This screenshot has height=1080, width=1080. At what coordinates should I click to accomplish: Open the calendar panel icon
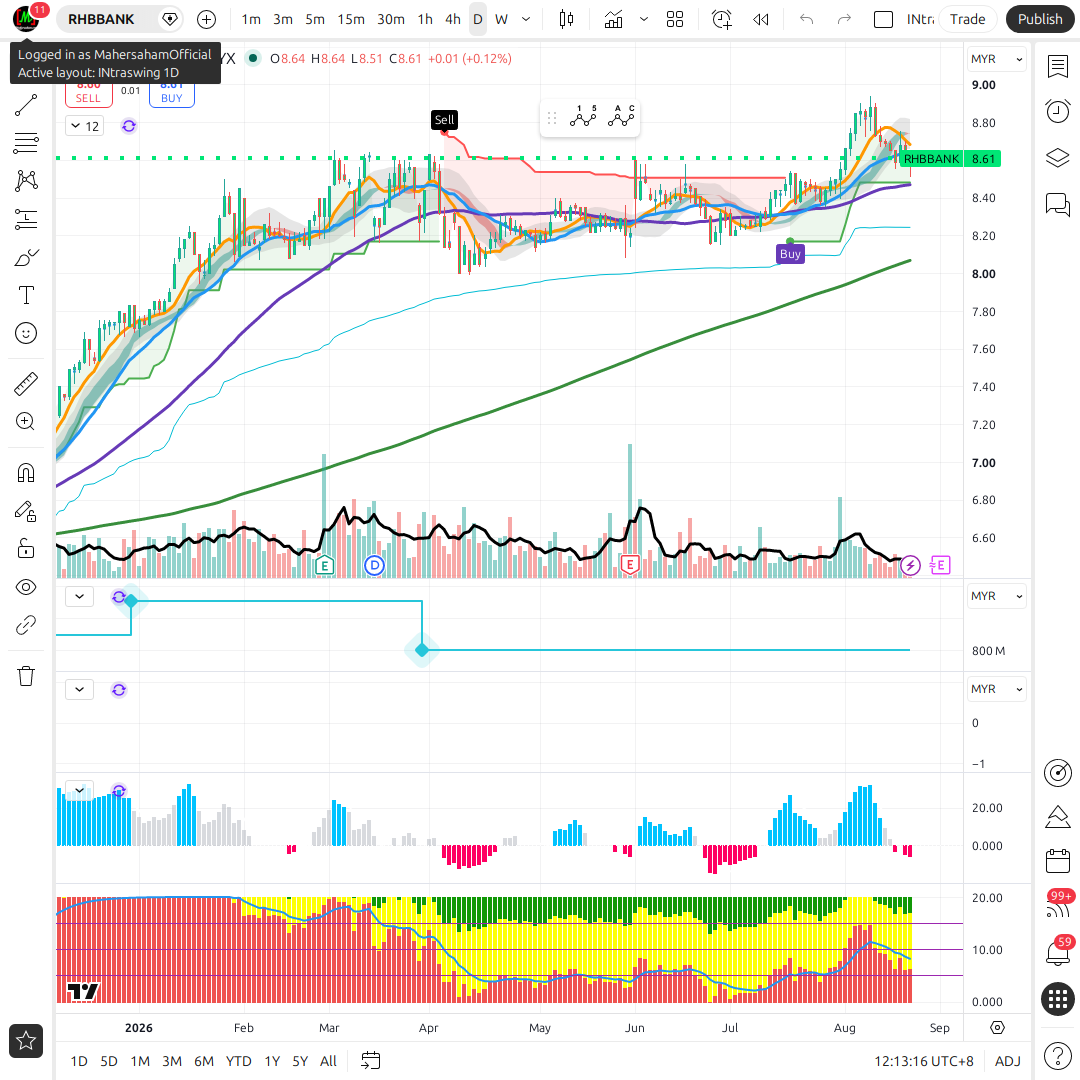[1058, 861]
